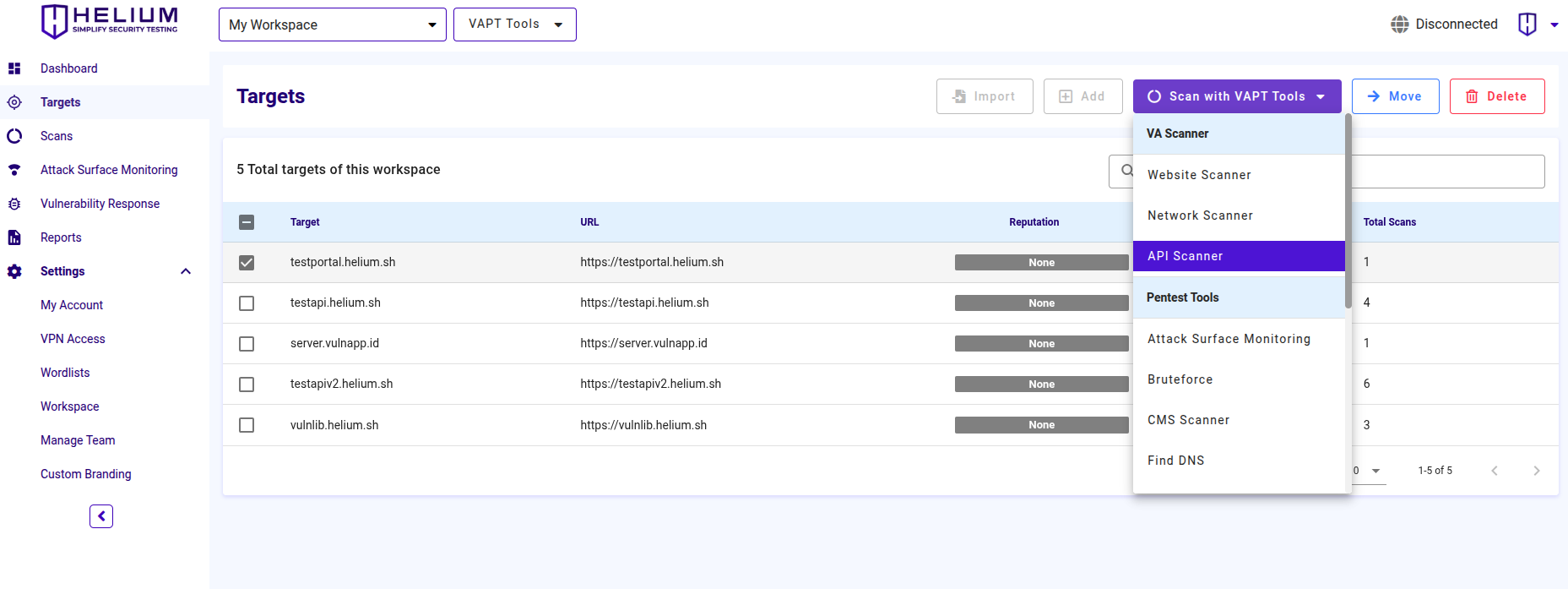Click the Settings gear icon
The height and width of the screenshot is (589, 1568).
[x=14, y=271]
